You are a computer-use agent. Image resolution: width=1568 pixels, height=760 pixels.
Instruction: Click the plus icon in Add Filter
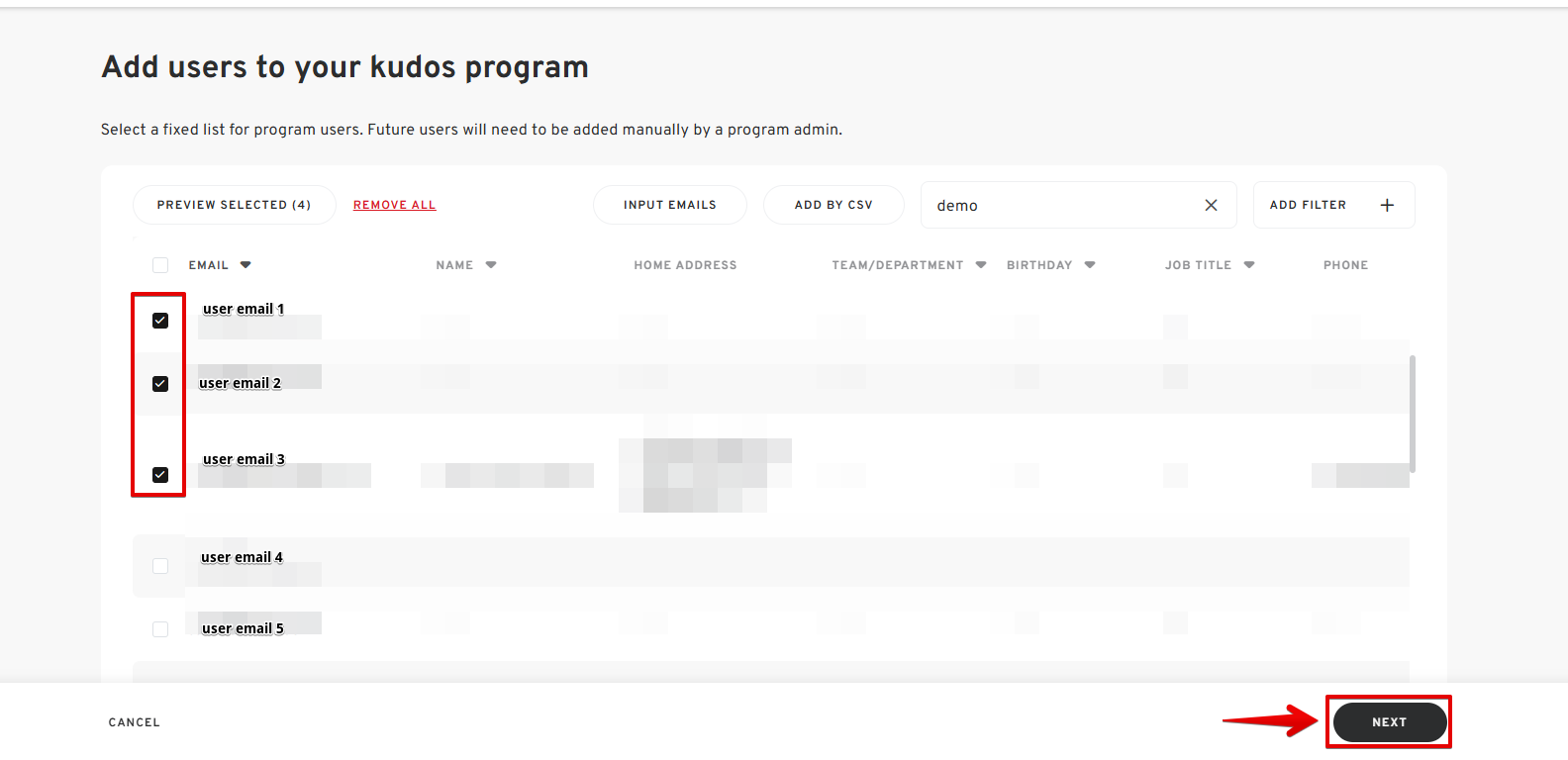(1387, 205)
